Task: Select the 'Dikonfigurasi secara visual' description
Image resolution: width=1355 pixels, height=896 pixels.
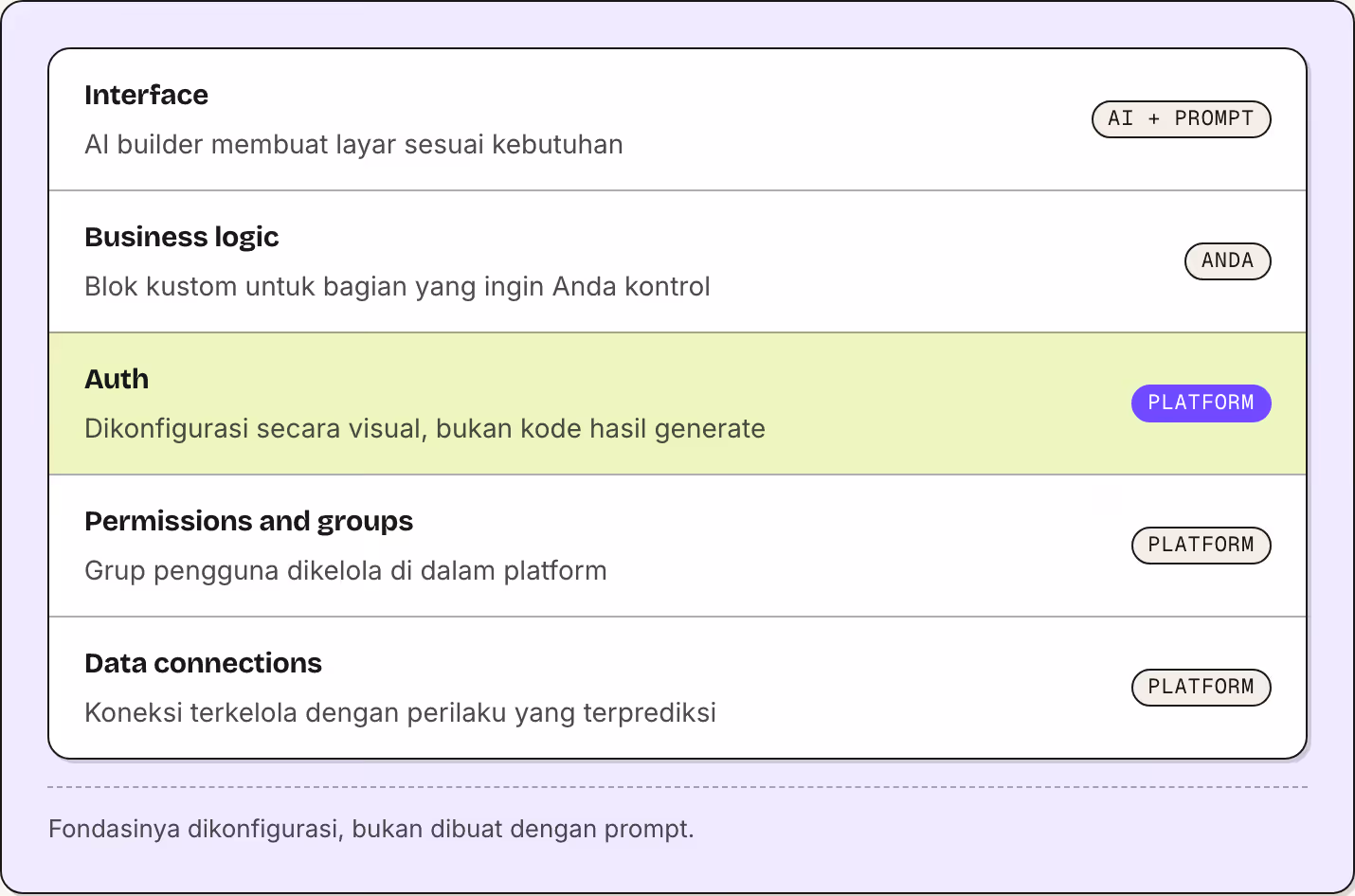Action: coord(425,428)
